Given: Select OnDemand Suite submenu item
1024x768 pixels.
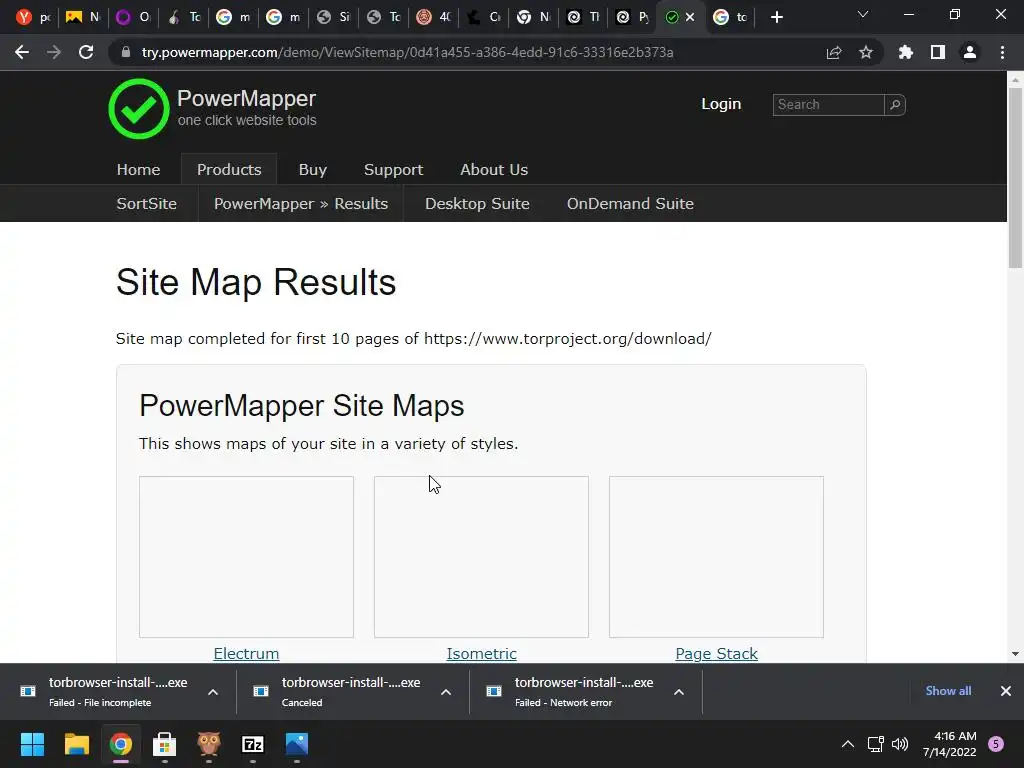Looking at the screenshot, I should (630, 204).
